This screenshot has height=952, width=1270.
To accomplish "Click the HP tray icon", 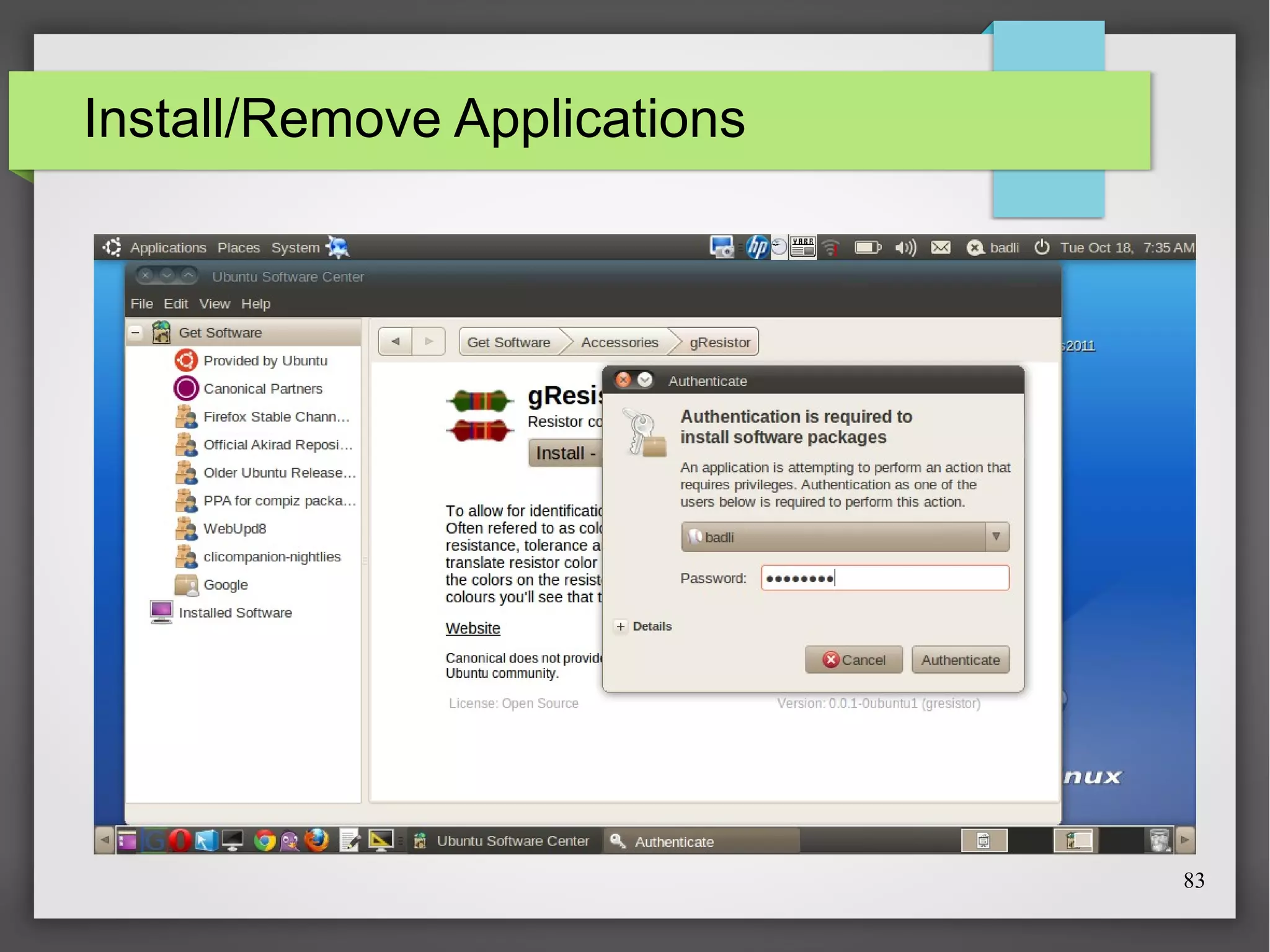I will pyautogui.click(x=757, y=247).
